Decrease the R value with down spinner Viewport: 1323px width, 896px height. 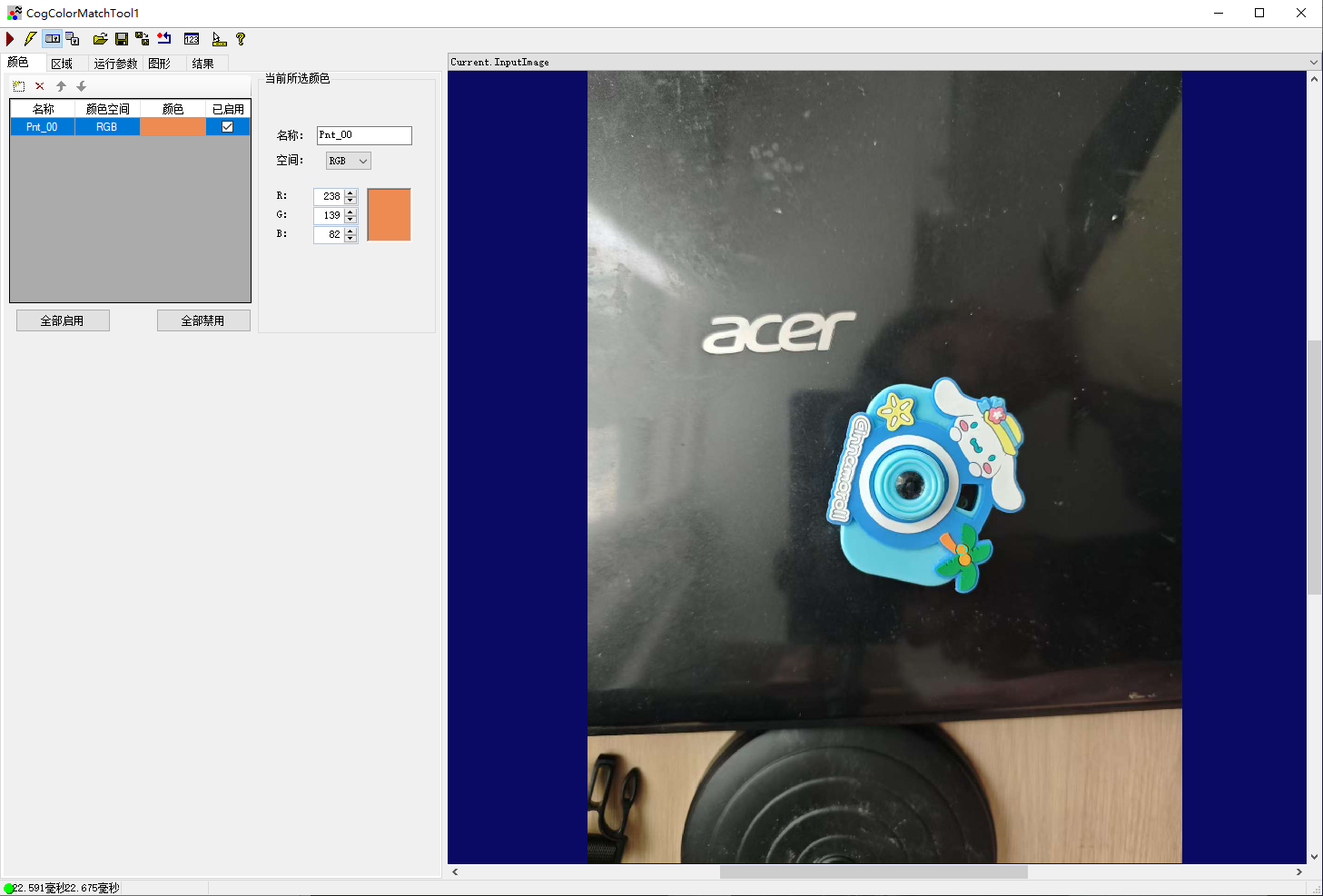[x=350, y=201]
